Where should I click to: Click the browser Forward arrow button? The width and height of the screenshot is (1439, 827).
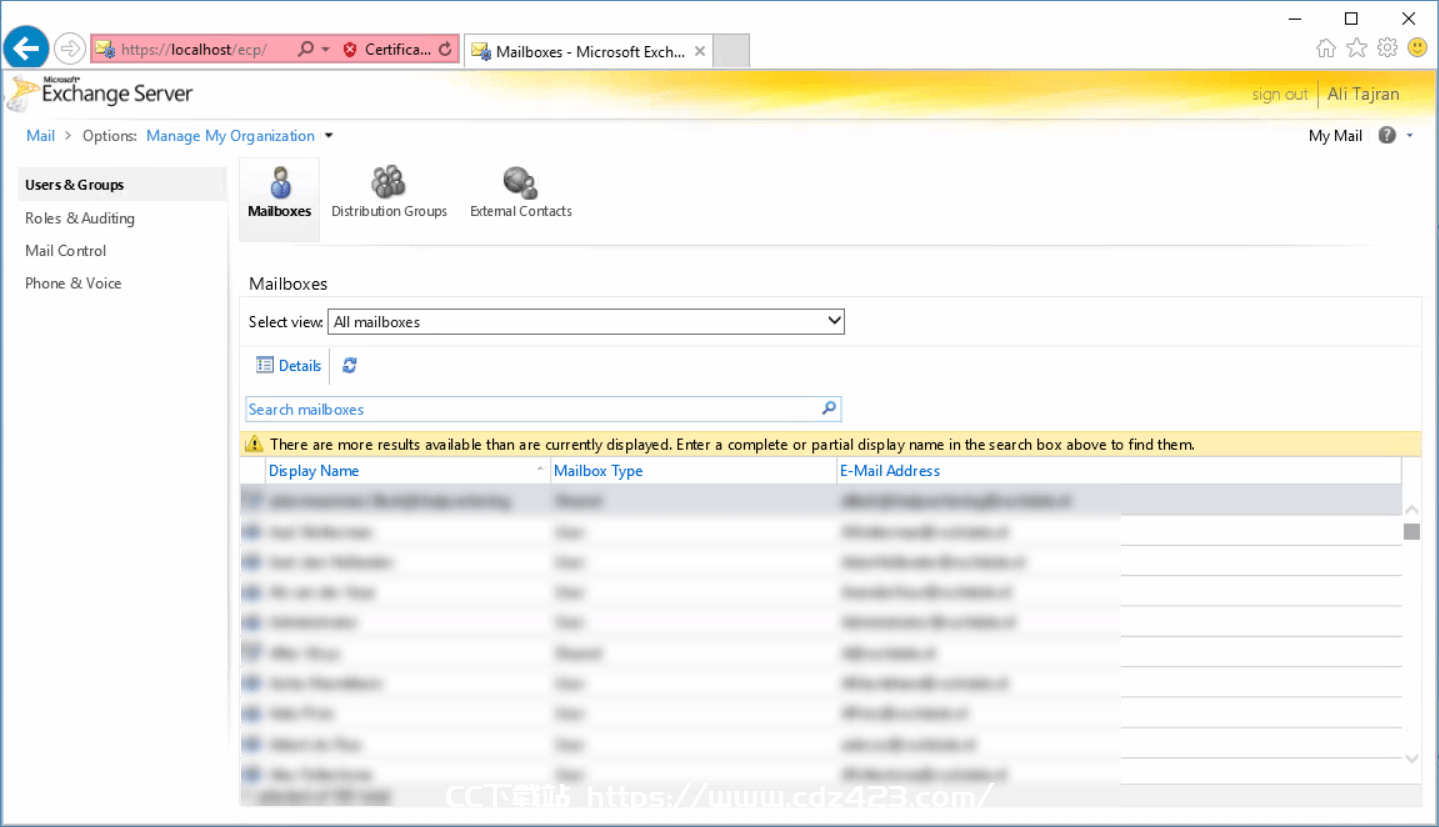pyautogui.click(x=69, y=48)
